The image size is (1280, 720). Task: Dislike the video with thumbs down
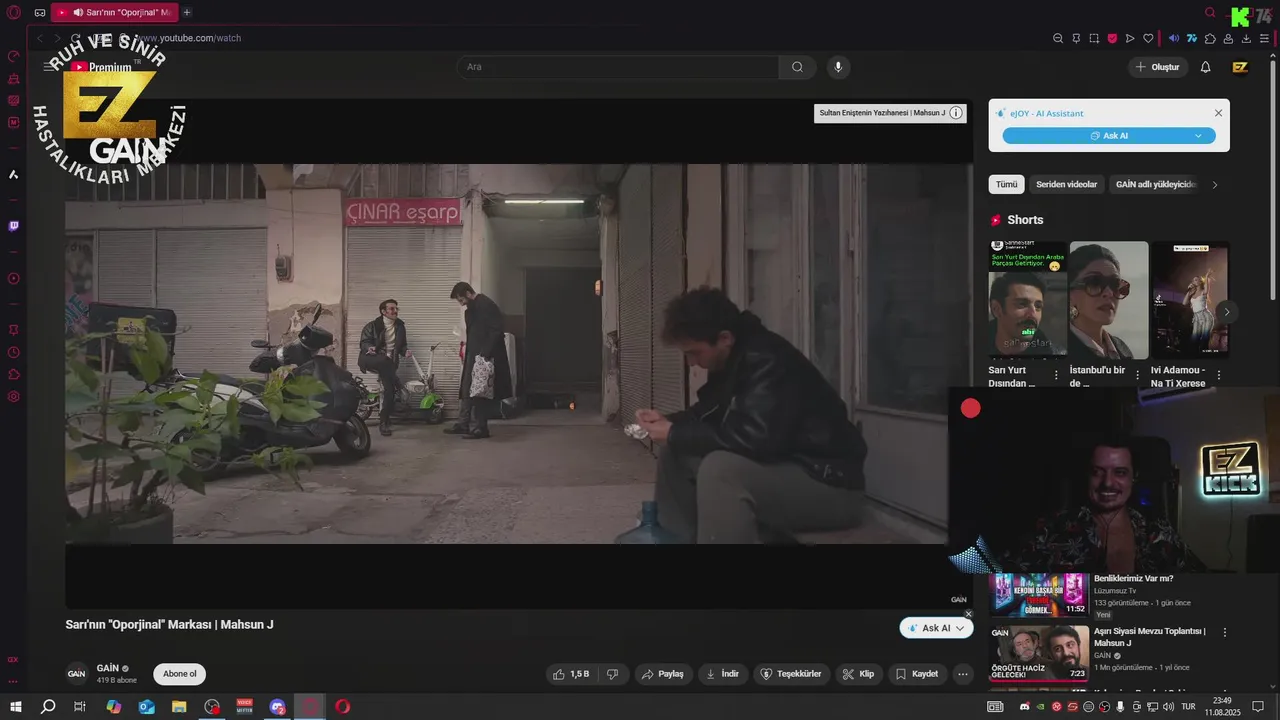pos(612,674)
